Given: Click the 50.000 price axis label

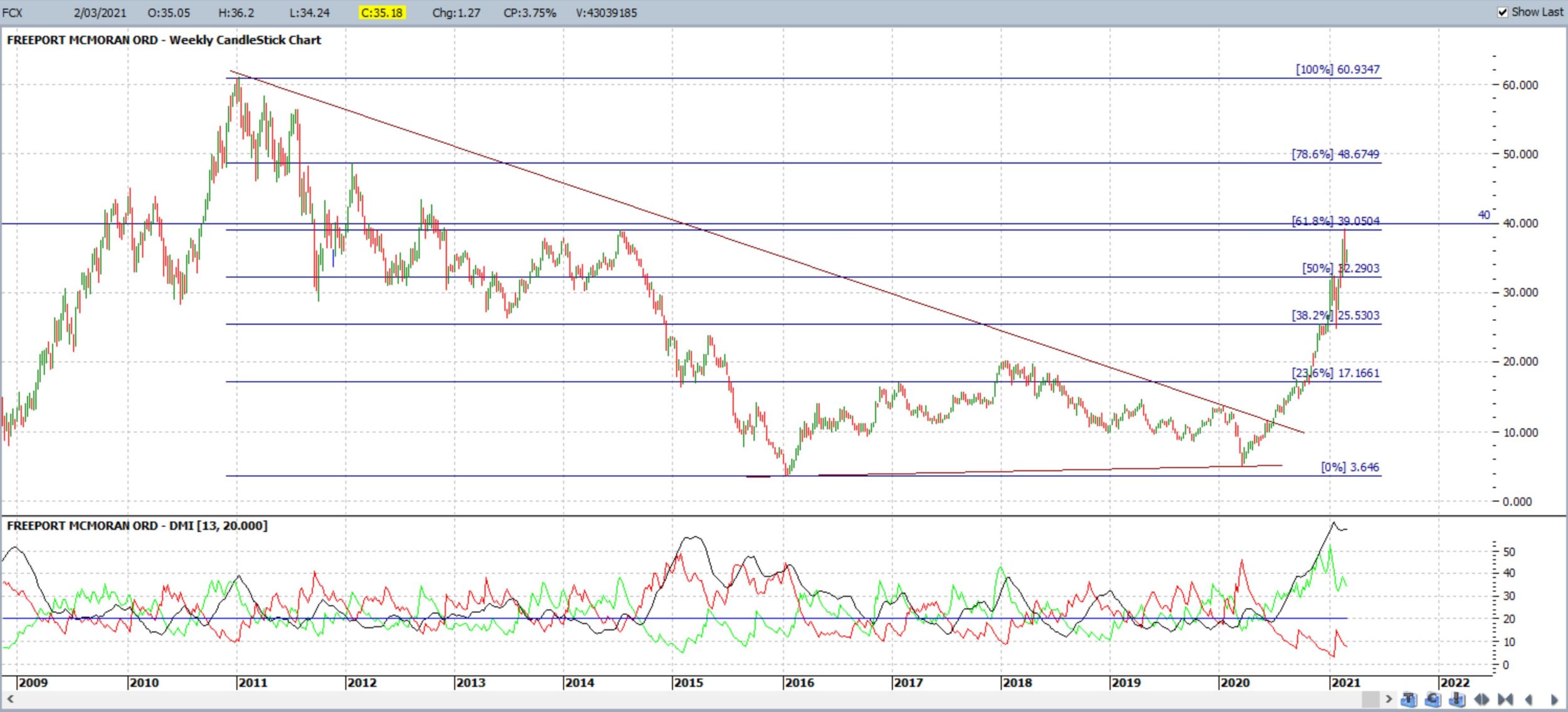Looking at the screenshot, I should pyautogui.click(x=1520, y=154).
